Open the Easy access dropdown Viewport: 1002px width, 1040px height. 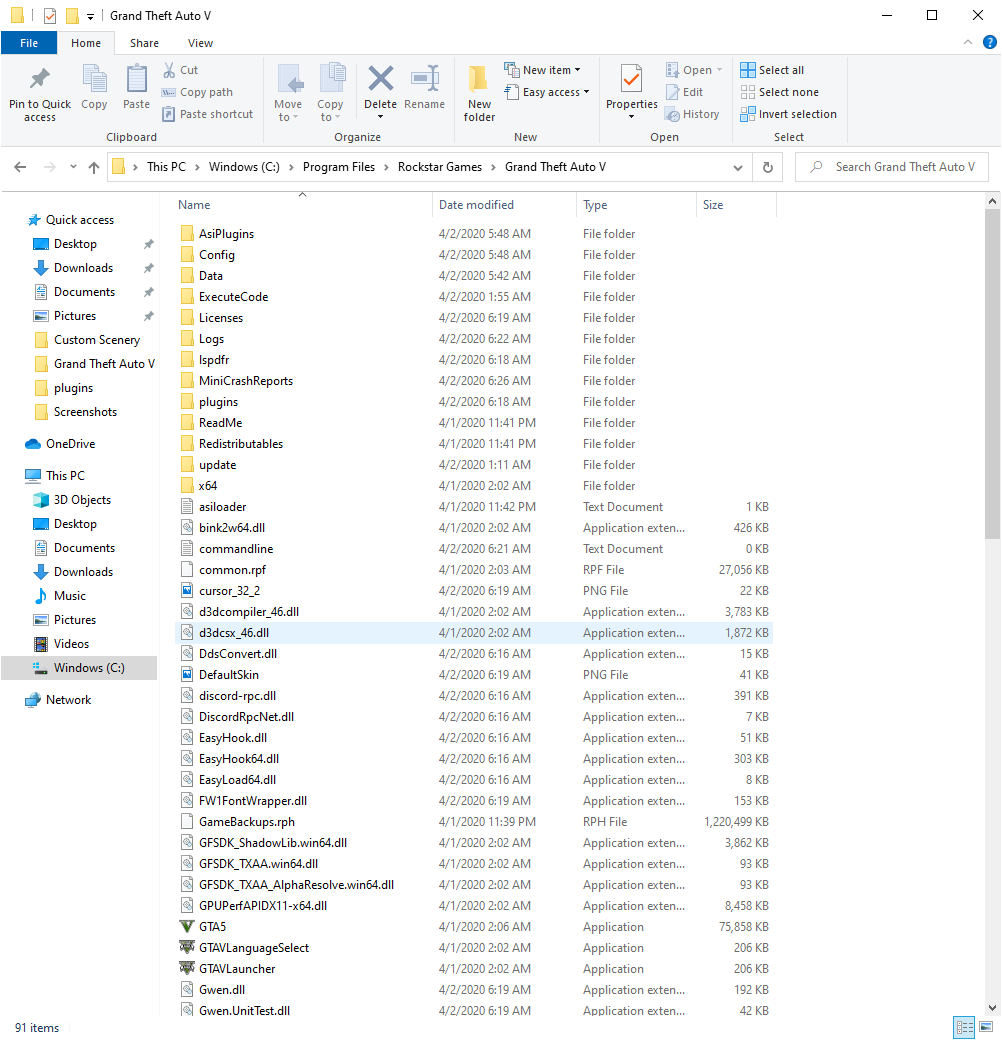pyautogui.click(x=548, y=92)
